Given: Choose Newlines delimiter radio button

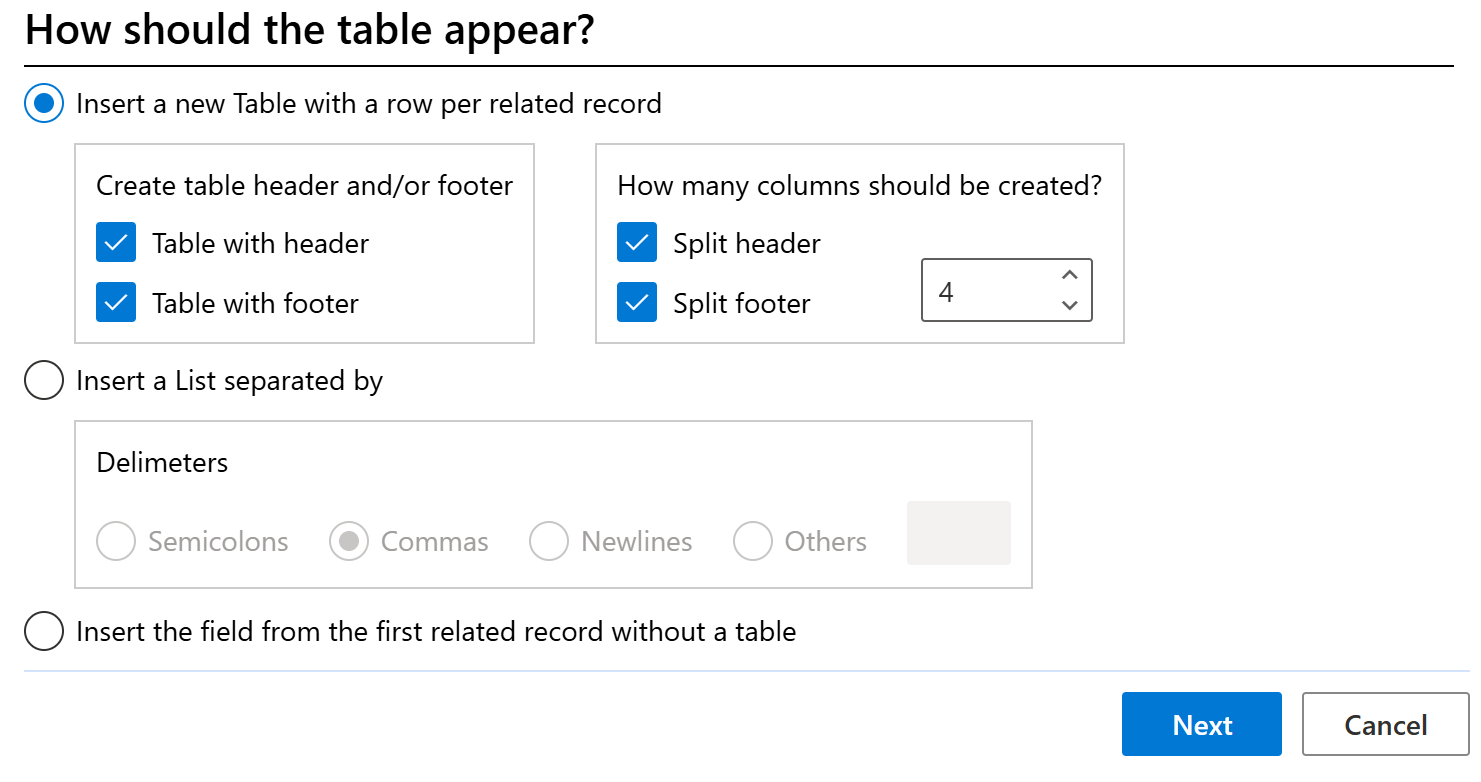Looking at the screenshot, I should click(549, 542).
